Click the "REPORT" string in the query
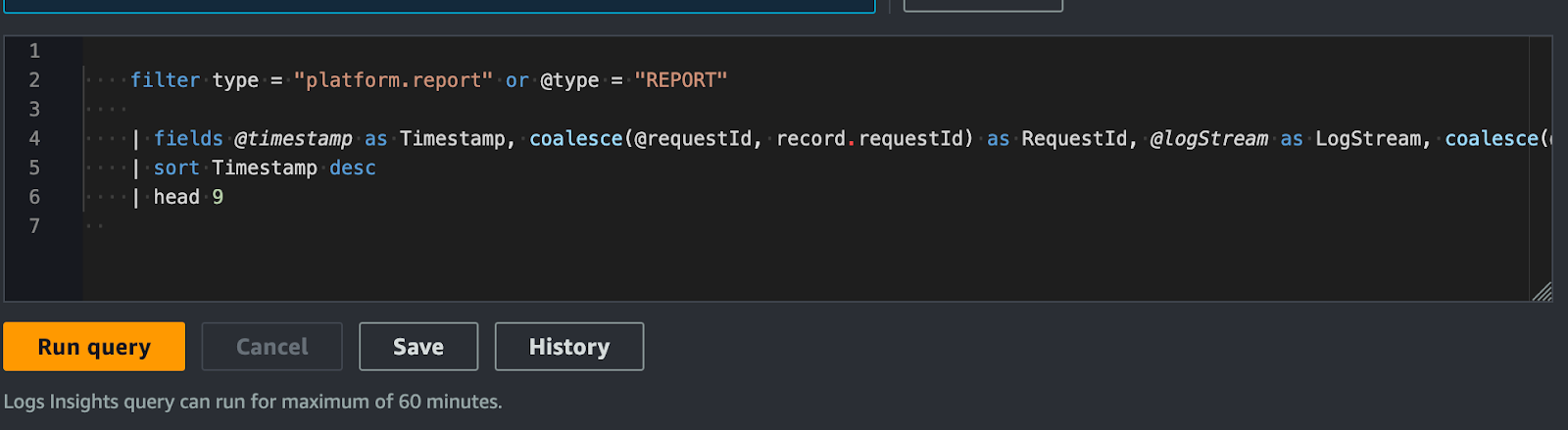1568x430 pixels. tap(680, 80)
